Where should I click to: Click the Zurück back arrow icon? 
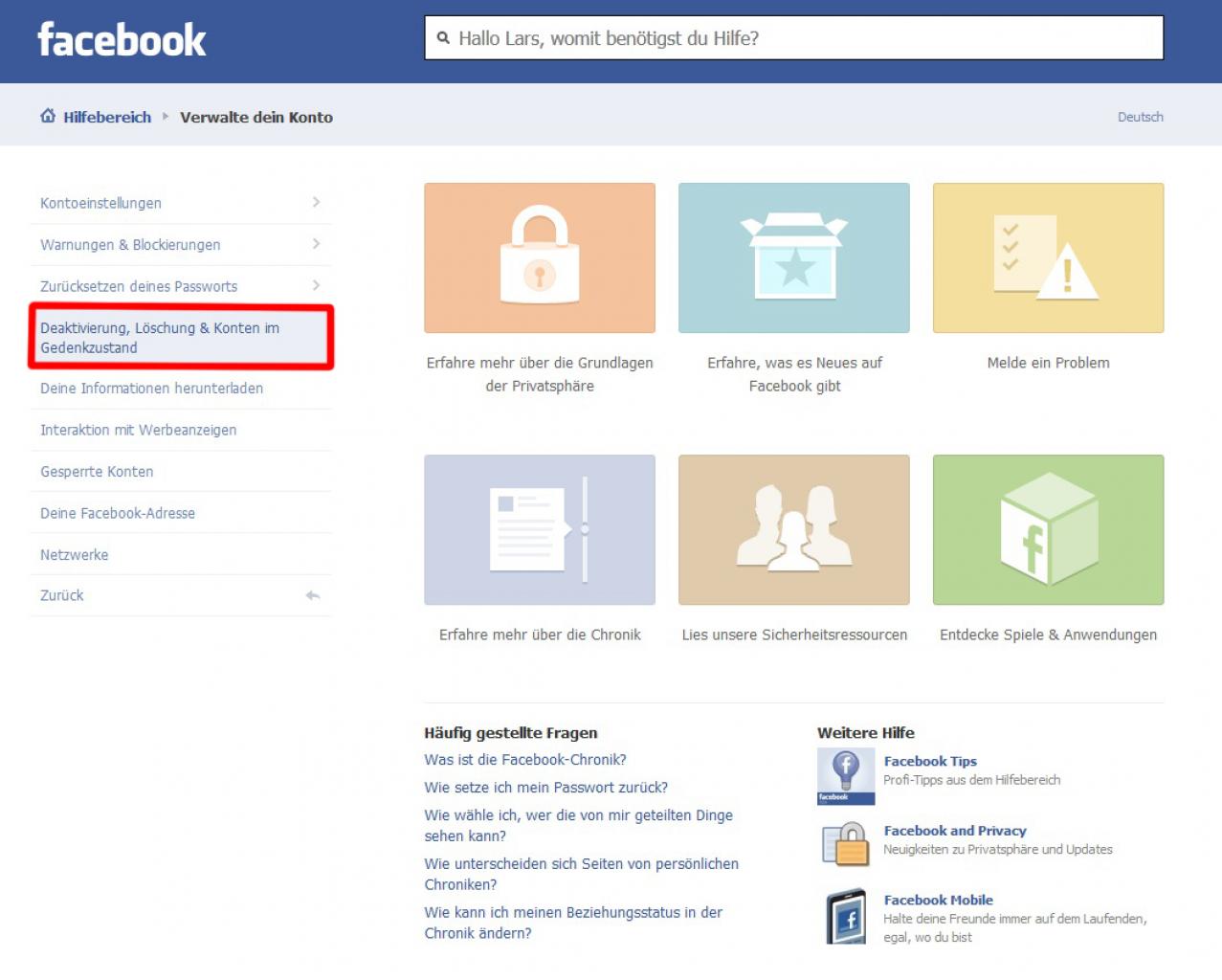(313, 595)
